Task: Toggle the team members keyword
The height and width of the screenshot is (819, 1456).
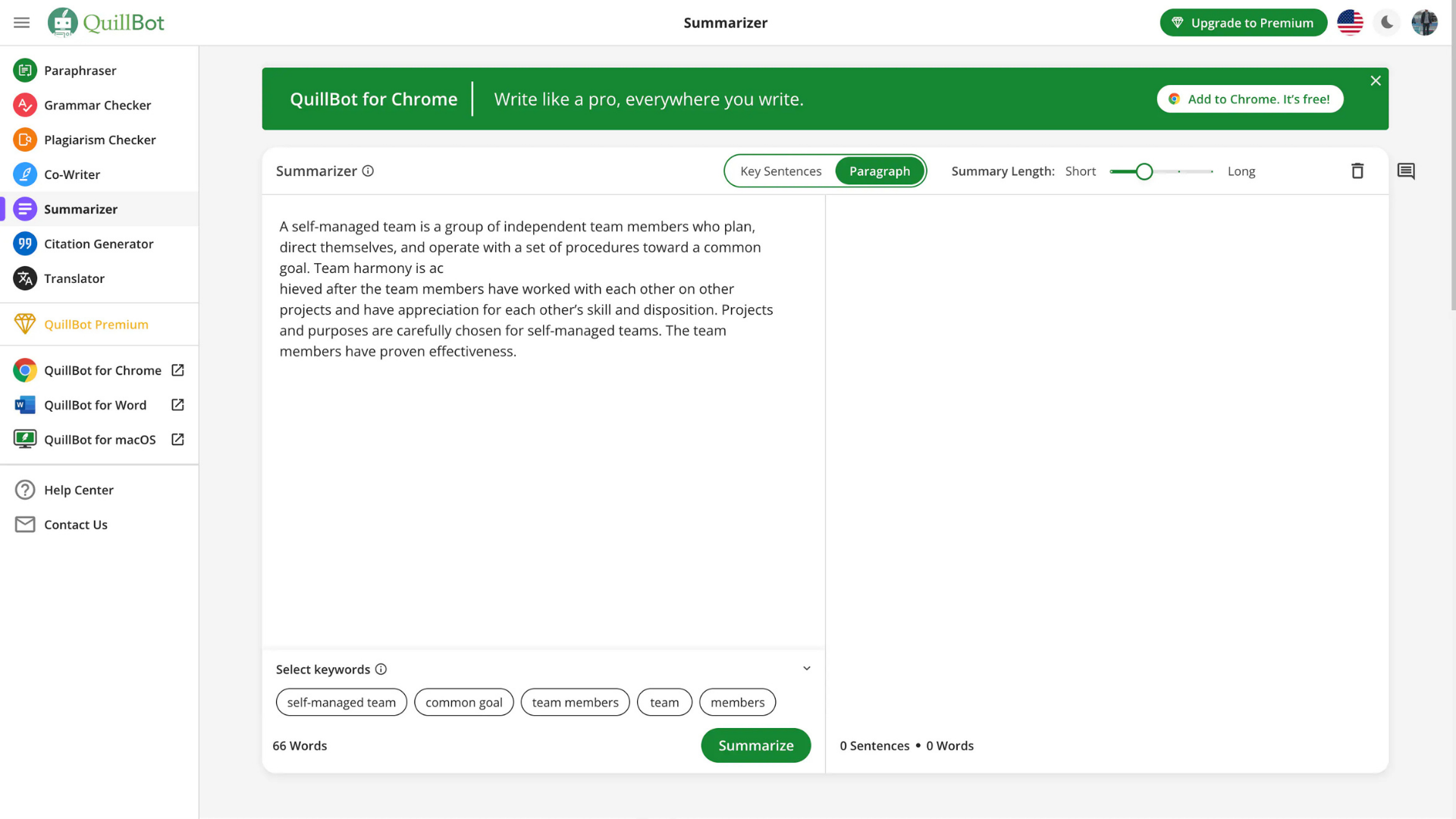Action: pyautogui.click(x=575, y=702)
